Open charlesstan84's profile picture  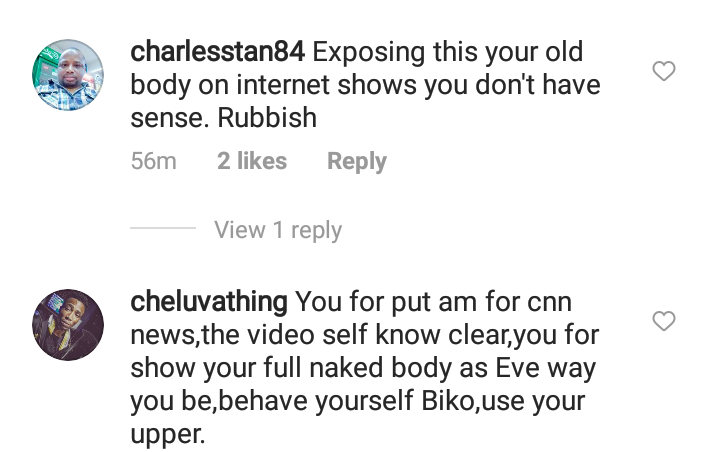(x=68, y=75)
